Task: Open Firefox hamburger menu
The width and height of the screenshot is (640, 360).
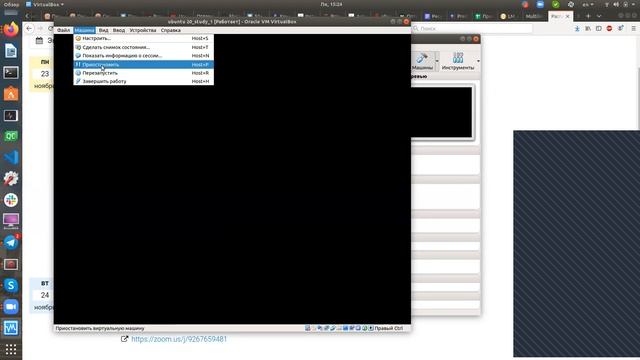Action: 633,29
